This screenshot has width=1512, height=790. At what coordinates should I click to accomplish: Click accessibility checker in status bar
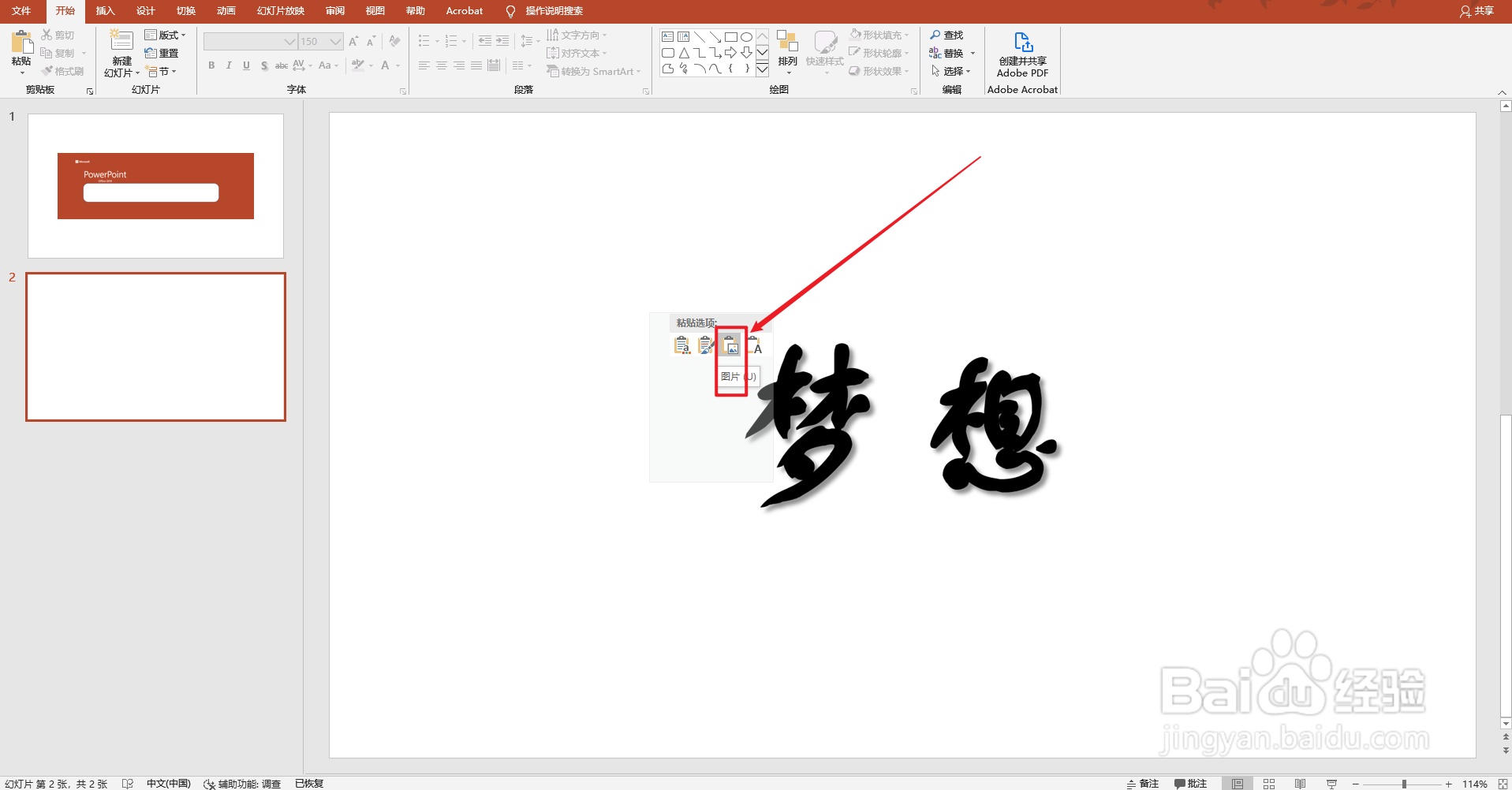[x=242, y=784]
